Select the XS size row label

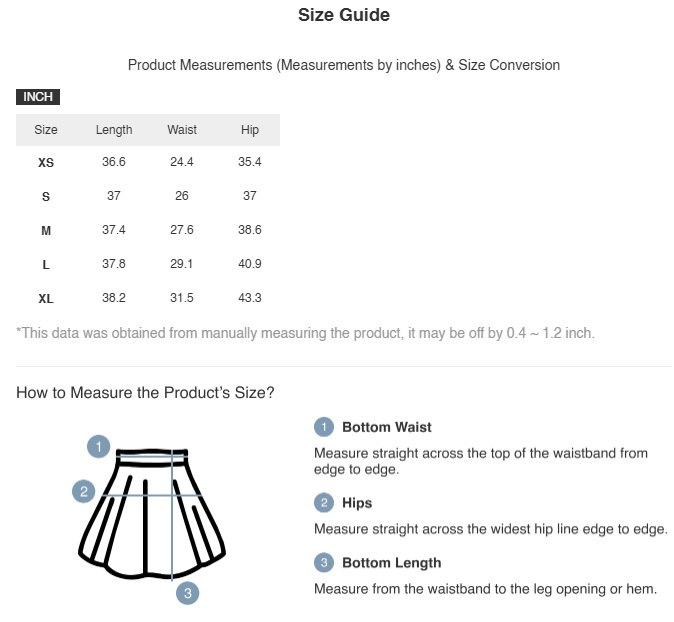tap(46, 162)
